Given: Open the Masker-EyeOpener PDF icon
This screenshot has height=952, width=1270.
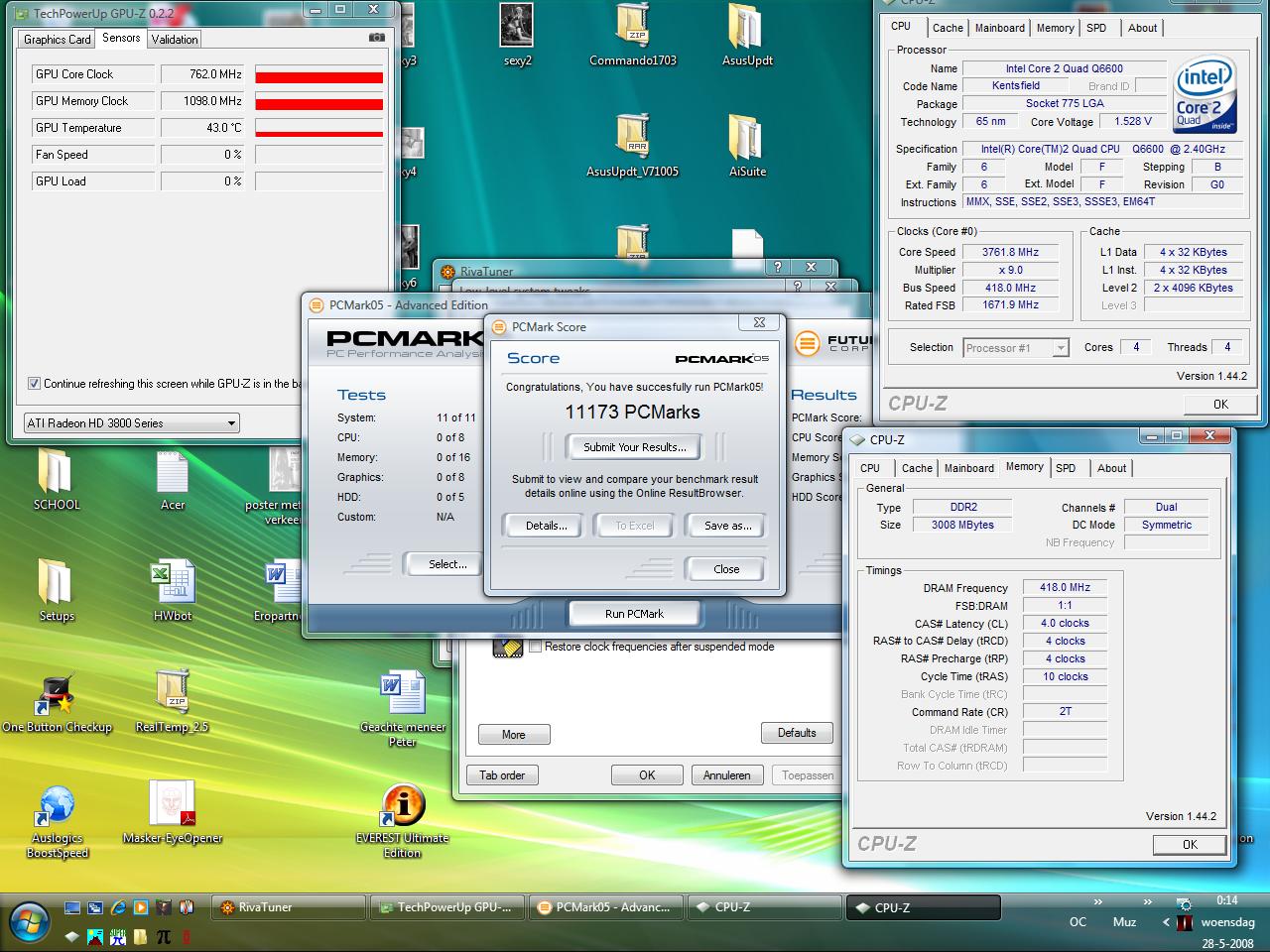Looking at the screenshot, I should 173,813.
